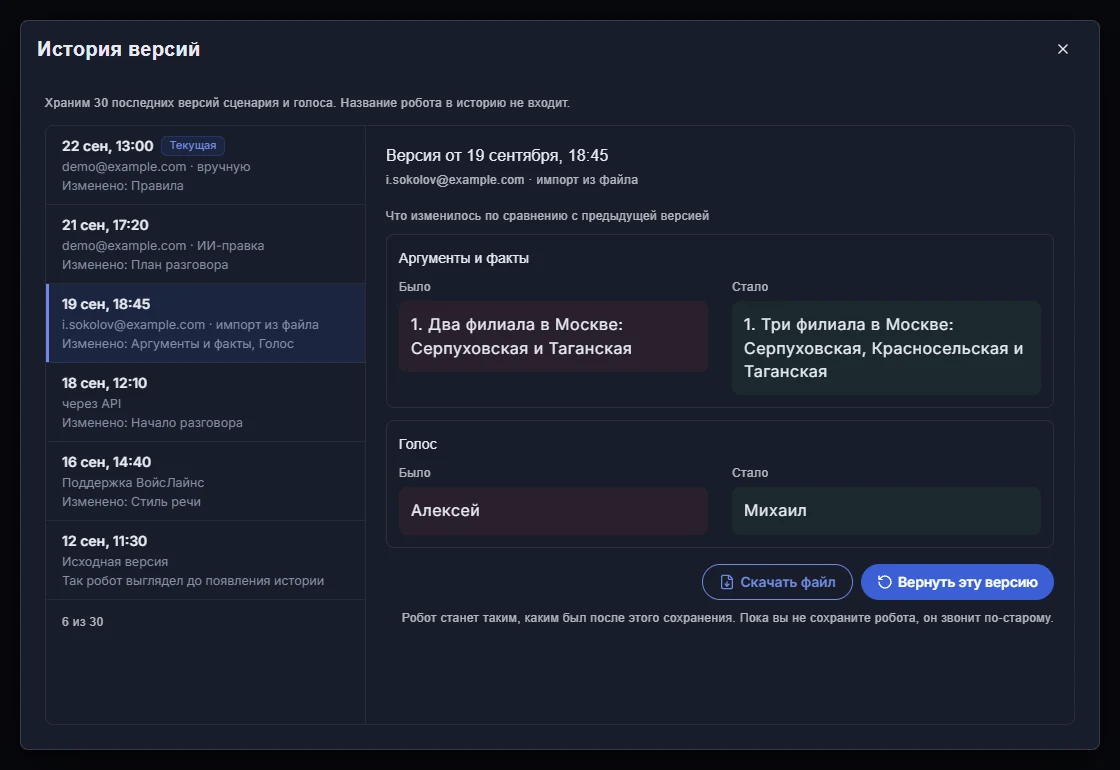The width and height of the screenshot is (1120, 770).
Task: Select the 22 сен, 13:00 version
Action: pyautogui.click(x=206, y=166)
